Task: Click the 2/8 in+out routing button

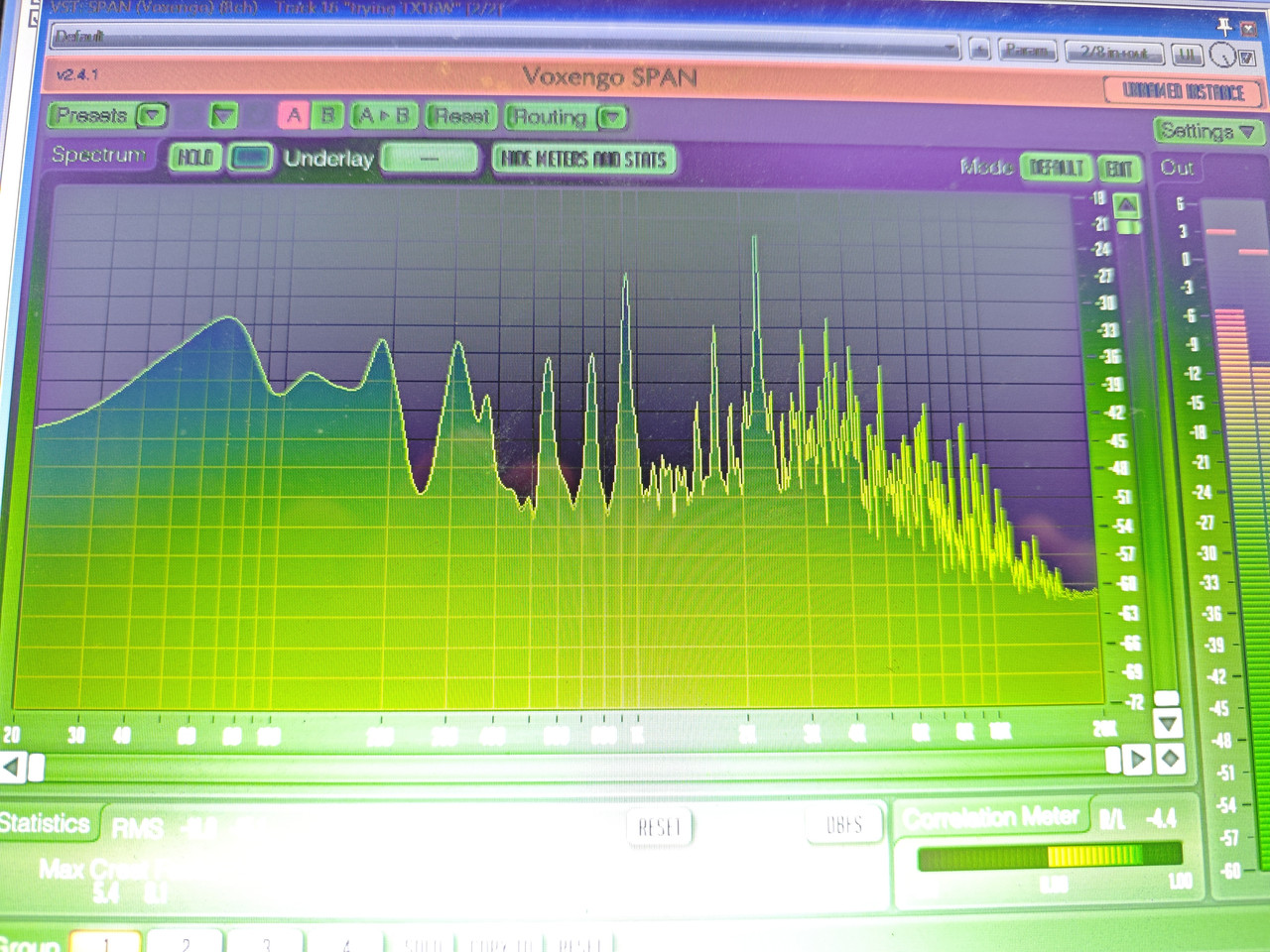Action: 1113,52
